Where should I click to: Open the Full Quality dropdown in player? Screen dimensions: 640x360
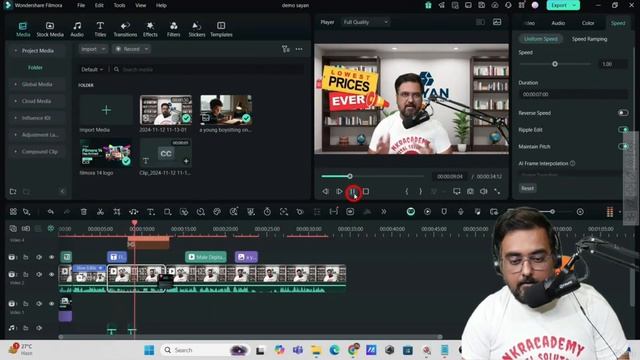click(x=366, y=22)
